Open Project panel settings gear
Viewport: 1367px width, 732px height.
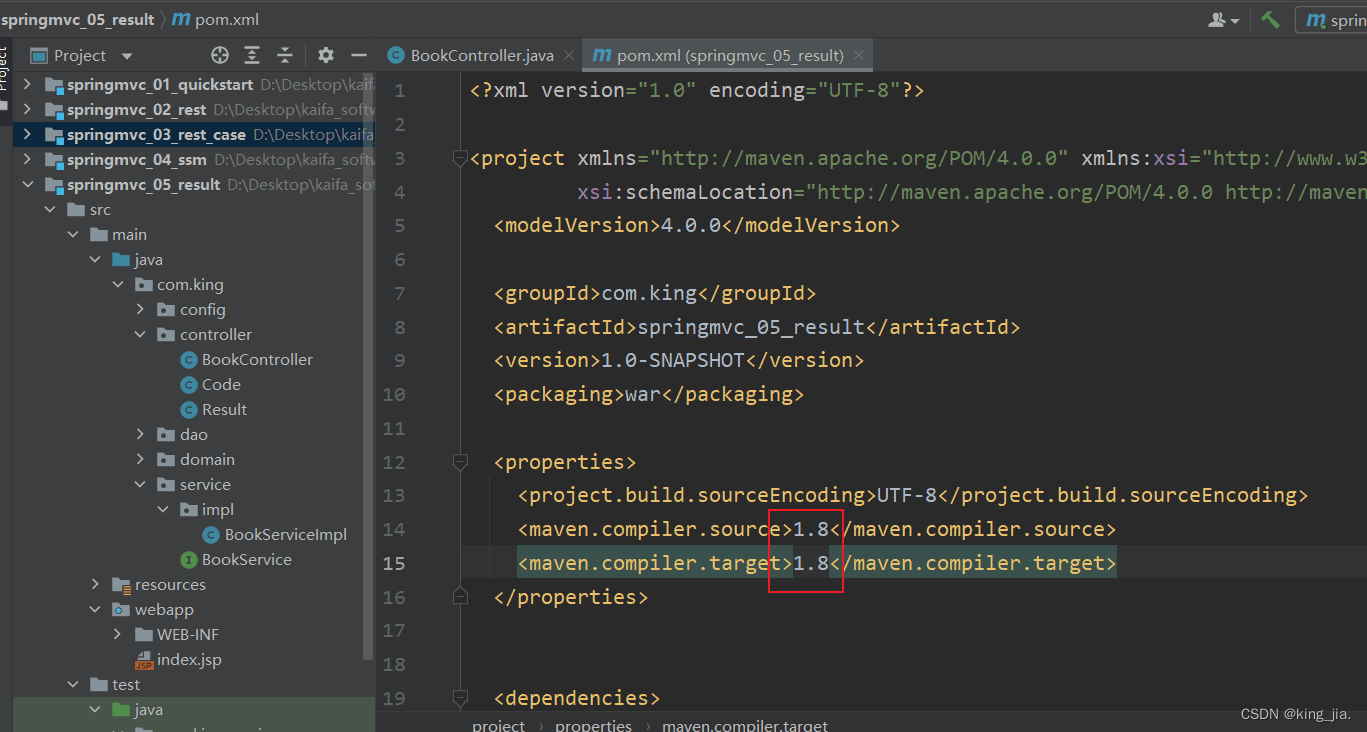326,55
